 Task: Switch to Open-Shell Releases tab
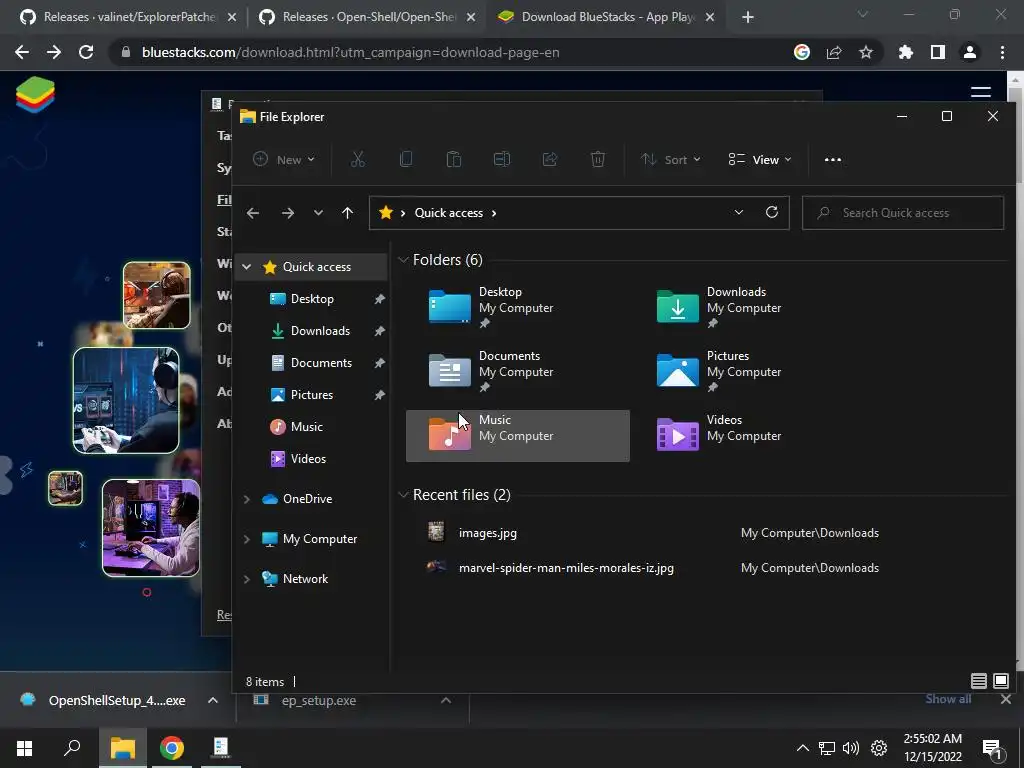(x=367, y=17)
